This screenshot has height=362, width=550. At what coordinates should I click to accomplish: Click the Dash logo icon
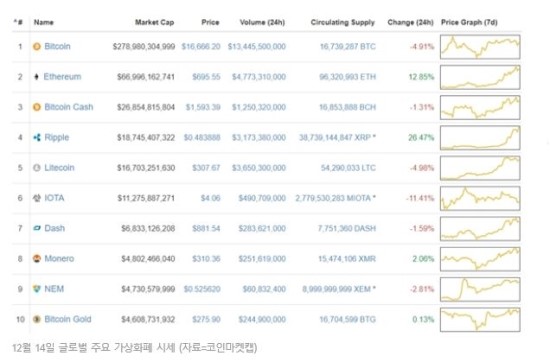pyautogui.click(x=37, y=228)
